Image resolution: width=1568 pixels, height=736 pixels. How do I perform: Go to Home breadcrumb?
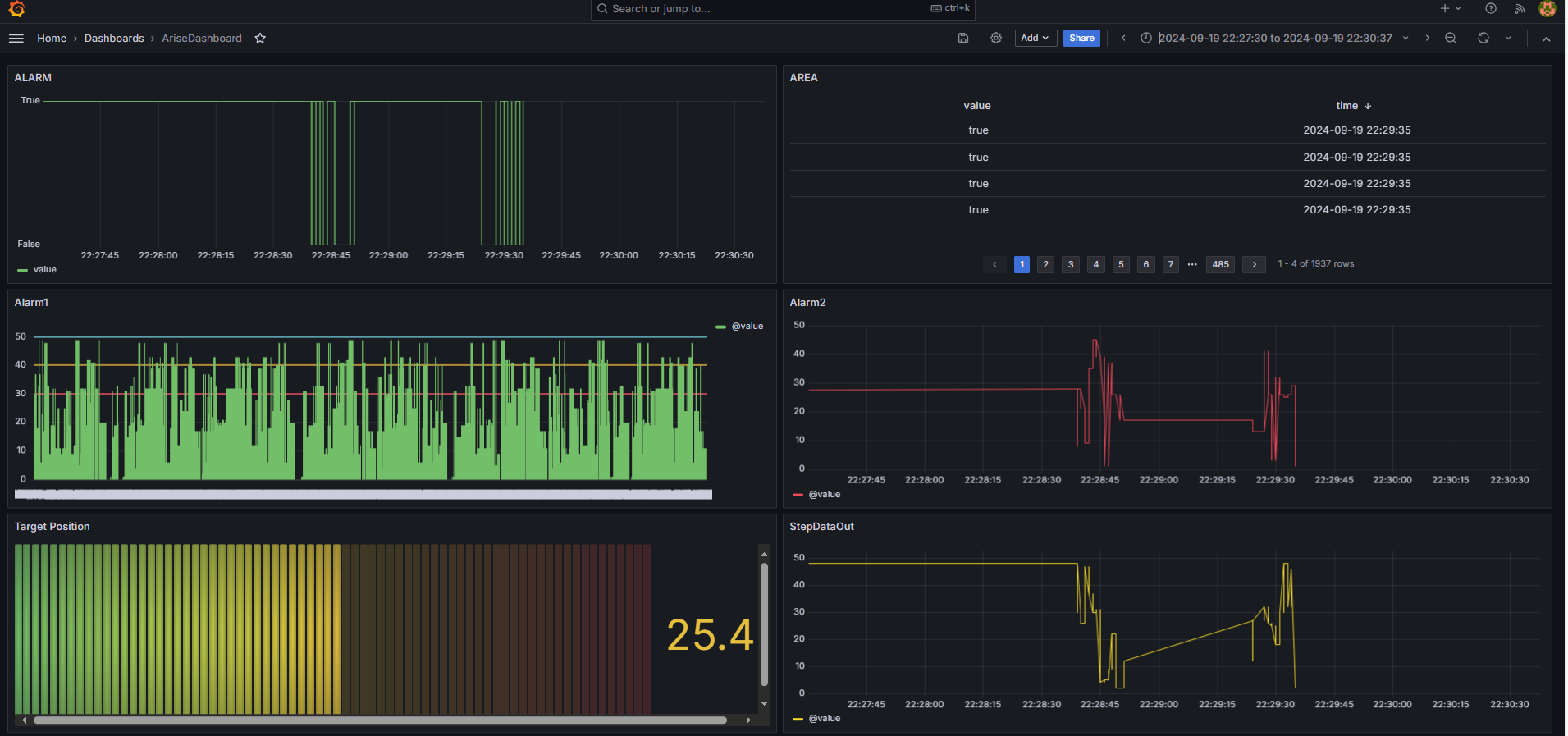pos(52,39)
